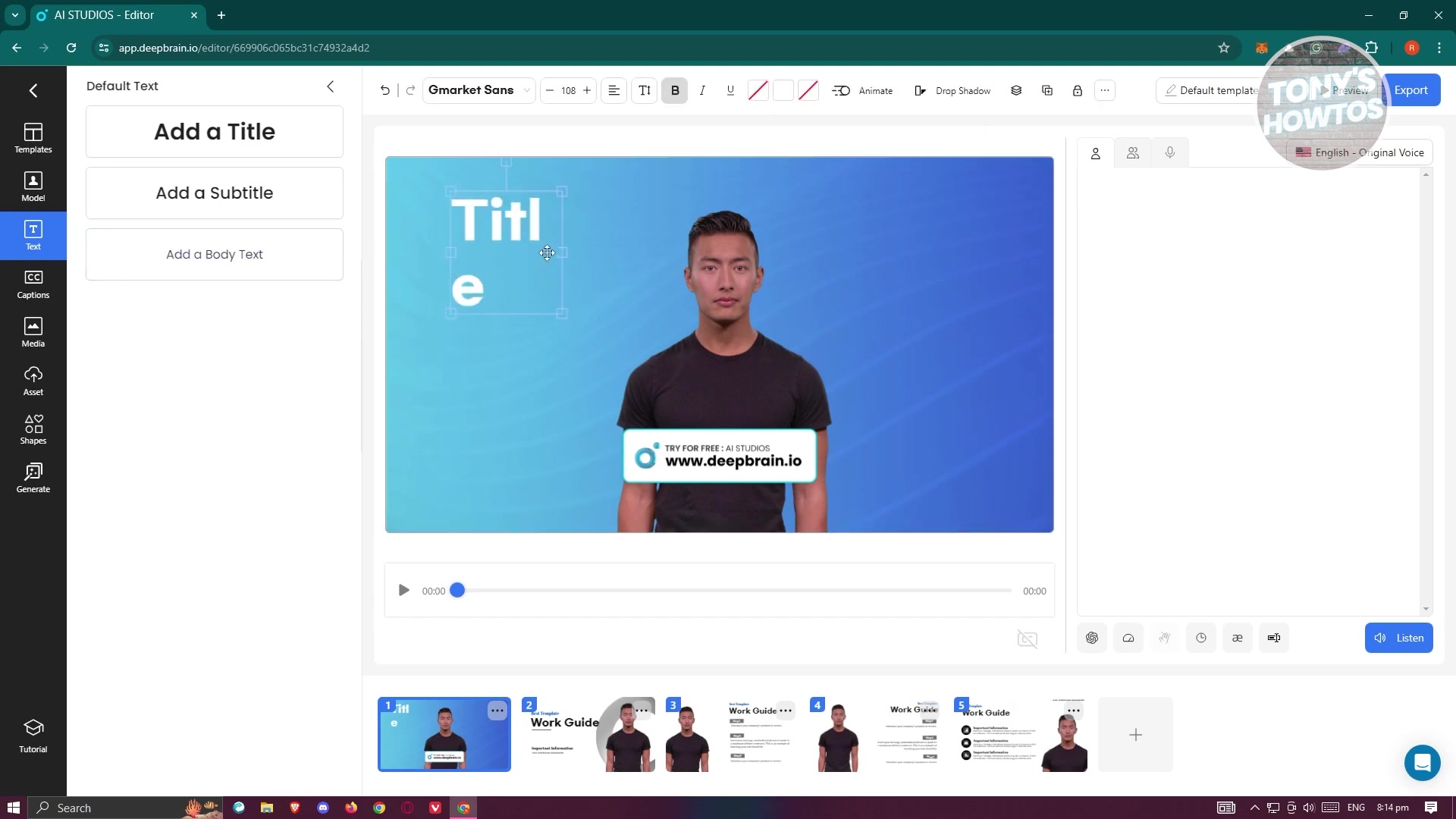Open the pronunciation ae tool

(x=1238, y=639)
